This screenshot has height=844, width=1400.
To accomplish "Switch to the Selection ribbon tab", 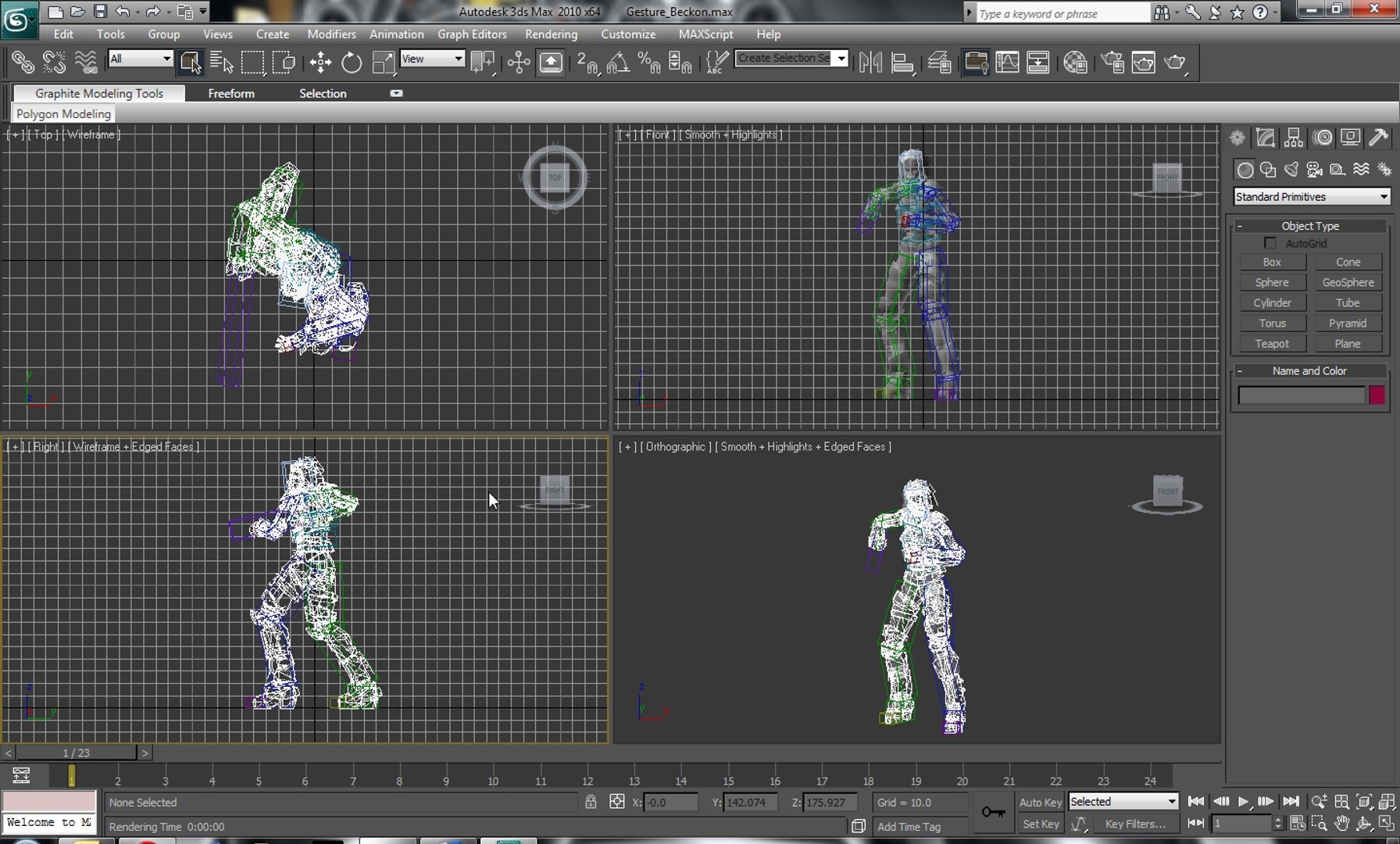I will tap(323, 93).
